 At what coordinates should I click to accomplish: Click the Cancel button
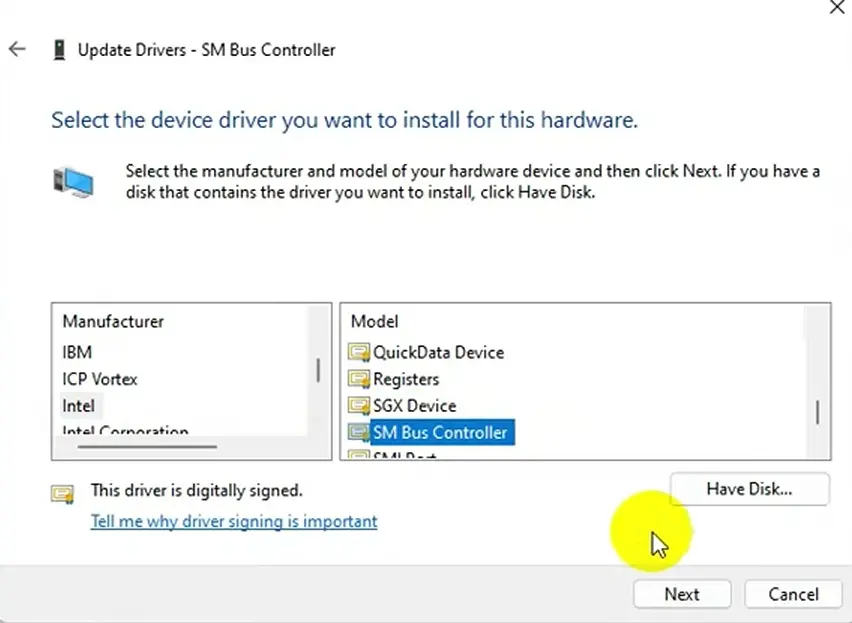tap(792, 594)
